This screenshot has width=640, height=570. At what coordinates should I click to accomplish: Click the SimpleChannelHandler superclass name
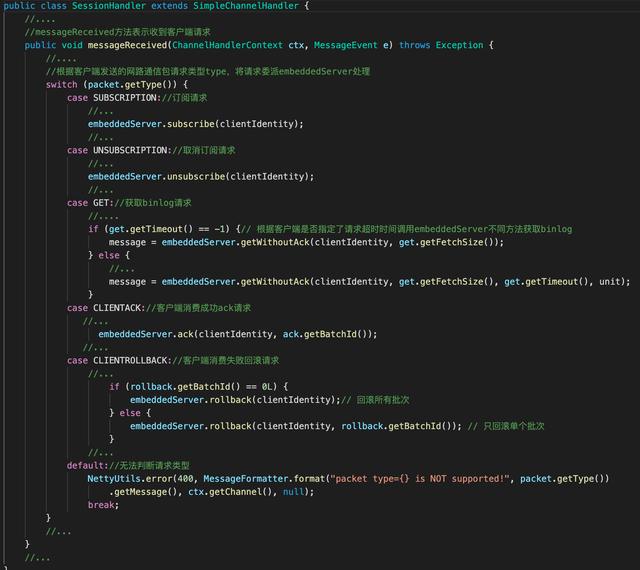pyautogui.click(x=246, y=6)
